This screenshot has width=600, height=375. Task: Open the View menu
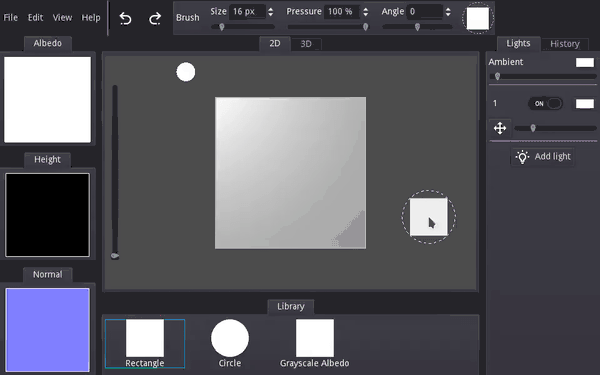click(x=62, y=18)
